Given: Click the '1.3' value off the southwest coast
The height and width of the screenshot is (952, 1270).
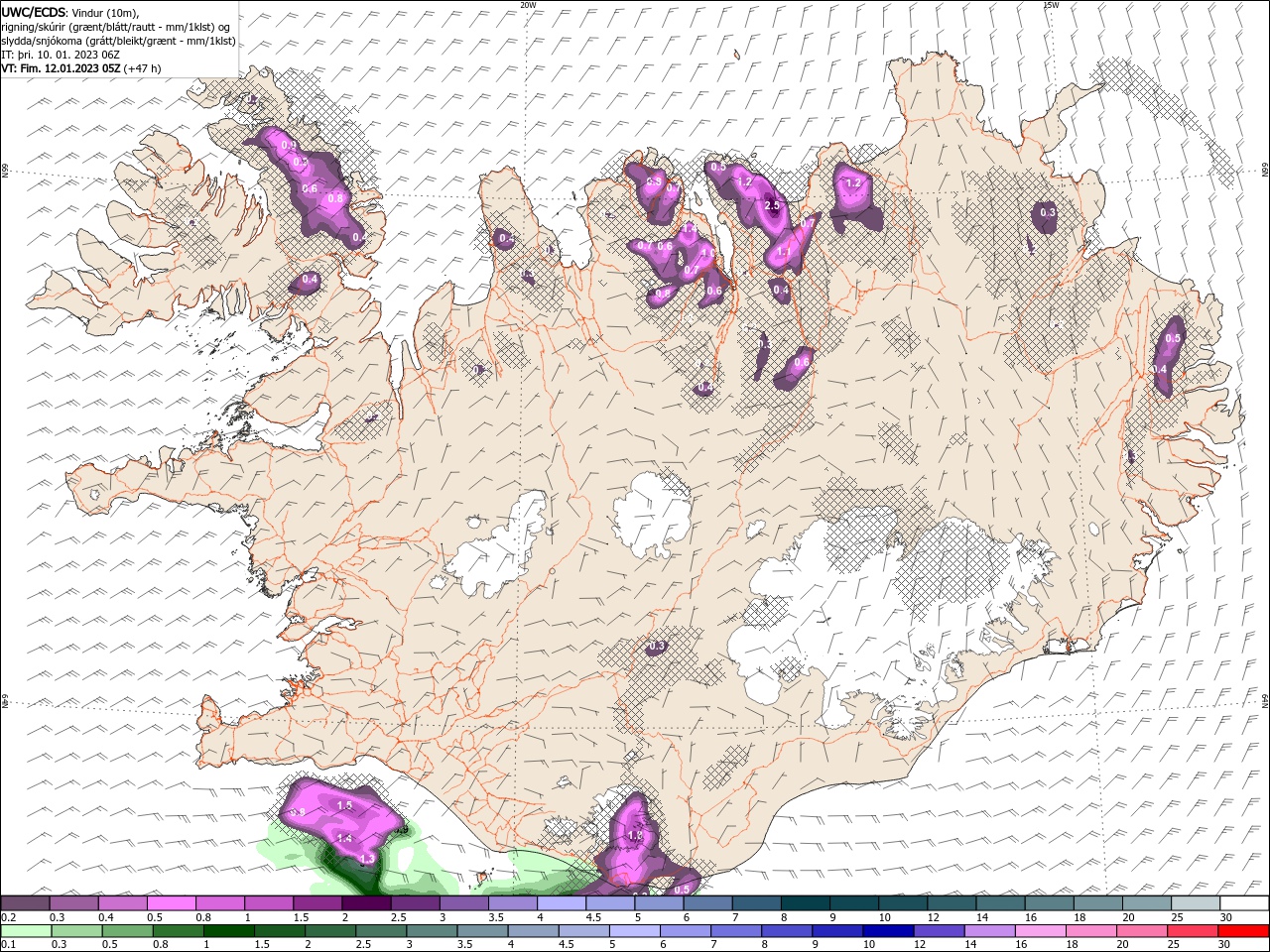Looking at the screenshot, I should [367, 859].
